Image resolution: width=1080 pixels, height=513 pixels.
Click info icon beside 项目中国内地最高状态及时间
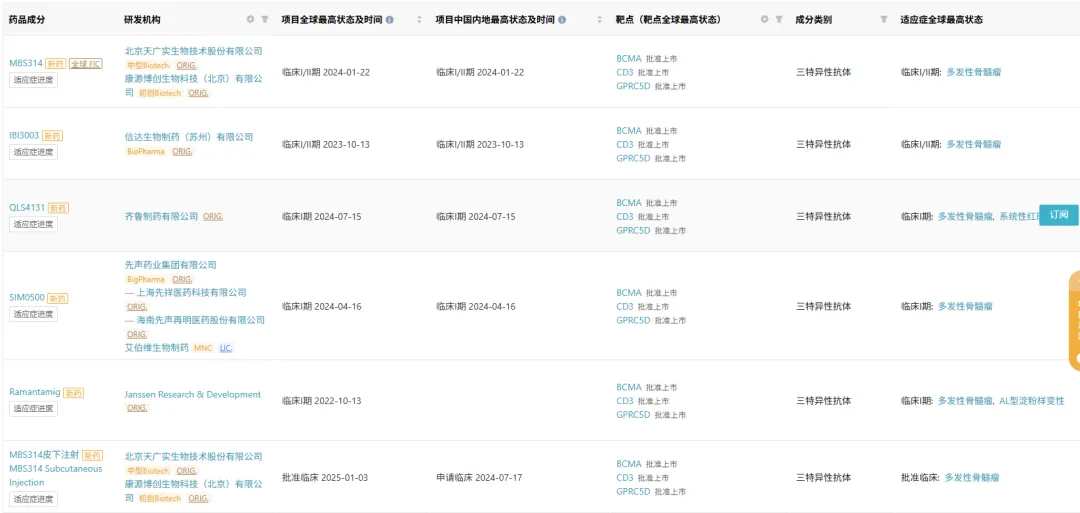click(562, 19)
